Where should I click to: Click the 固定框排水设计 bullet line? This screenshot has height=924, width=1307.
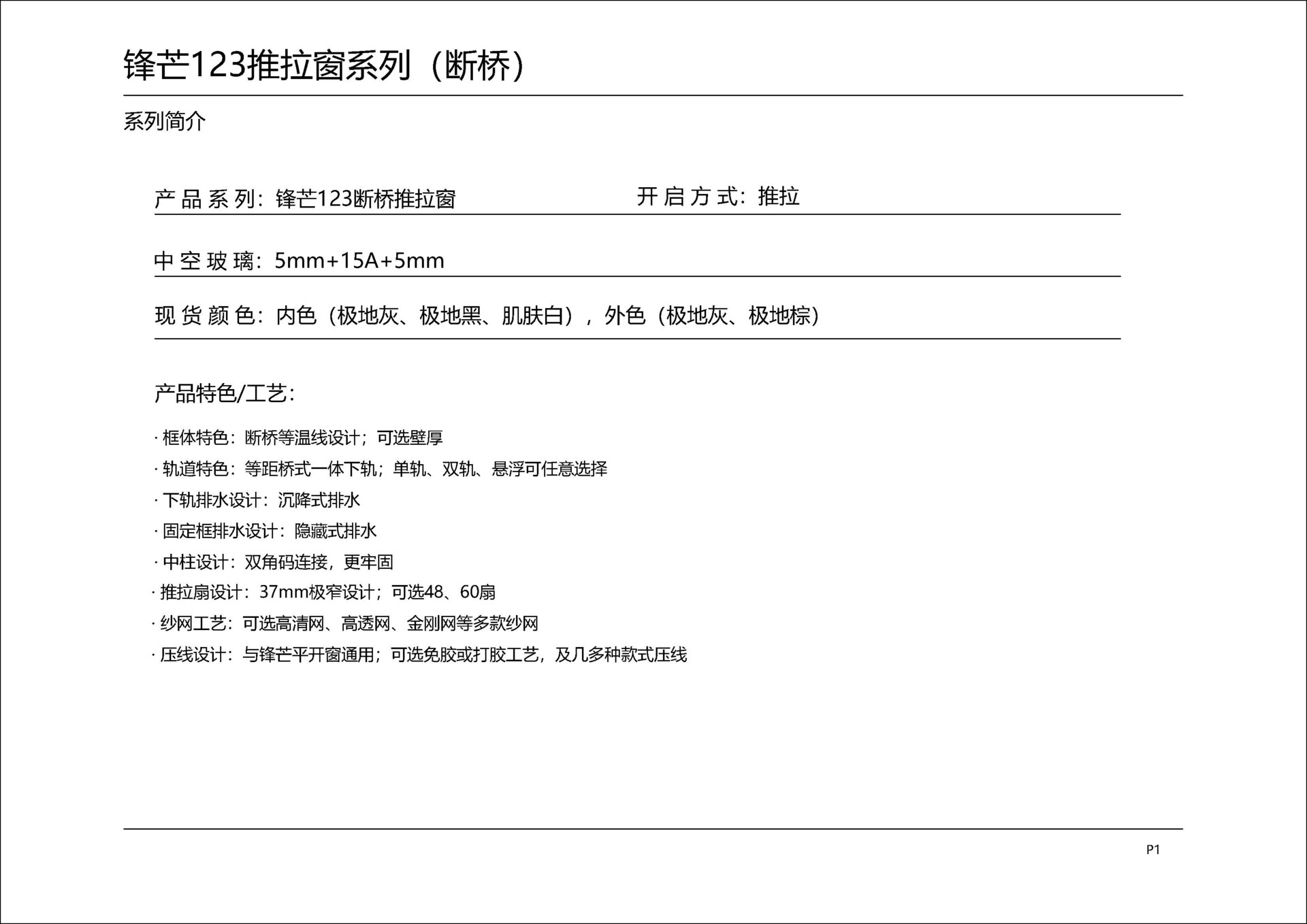(x=265, y=531)
